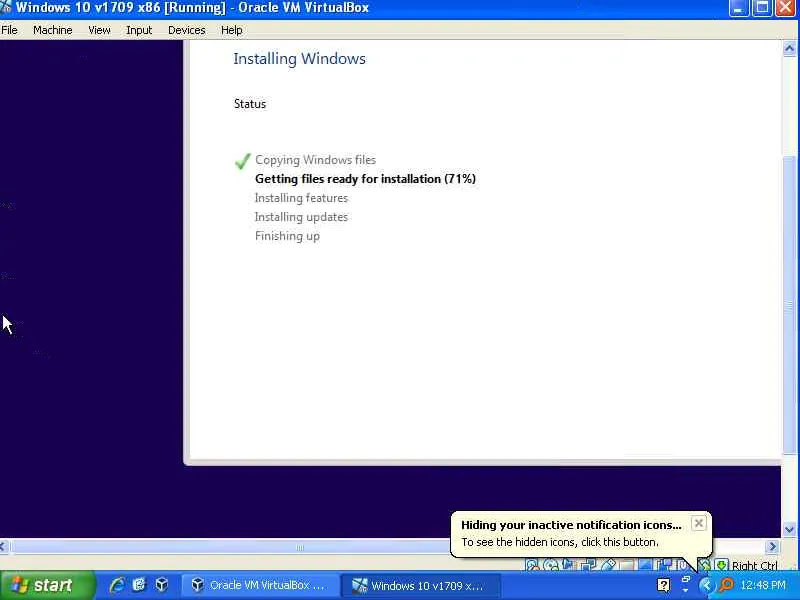
Task: Launch Internet Explorer from Quick Launch
Action: [x=117, y=585]
